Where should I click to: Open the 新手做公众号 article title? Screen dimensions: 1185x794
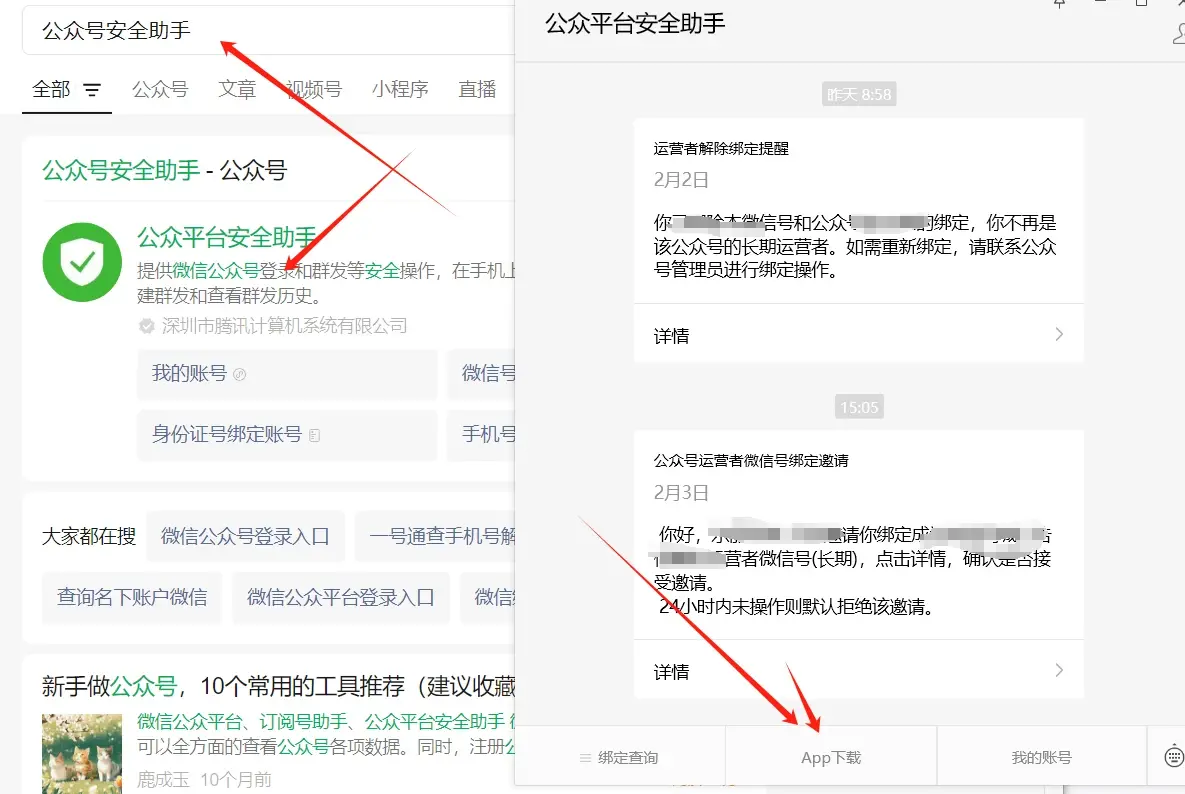[x=279, y=686]
